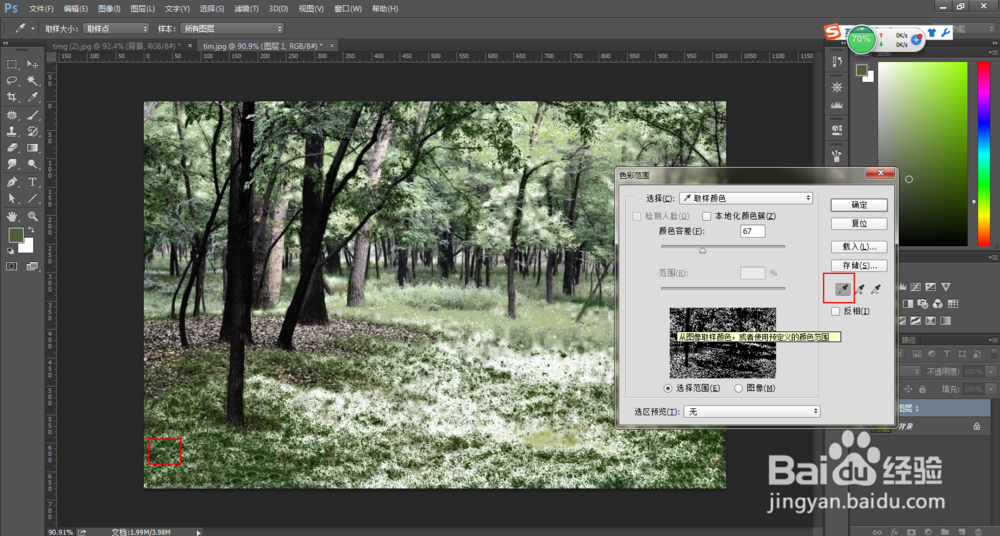This screenshot has width=1000, height=536.
Task: Select the Spot Healing Brush tool
Action: coord(12,115)
